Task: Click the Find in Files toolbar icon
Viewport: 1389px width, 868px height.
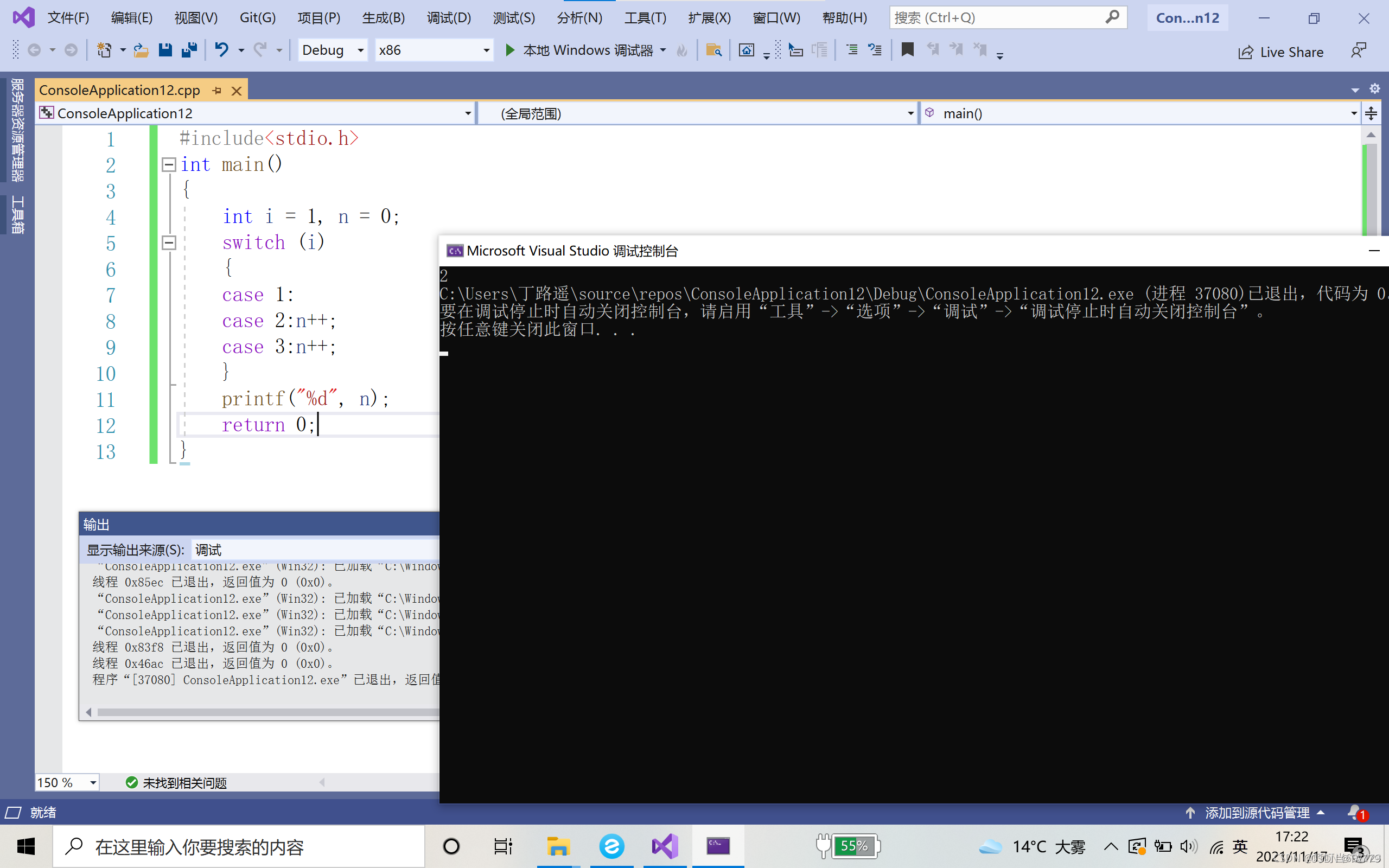Action: pos(713,50)
